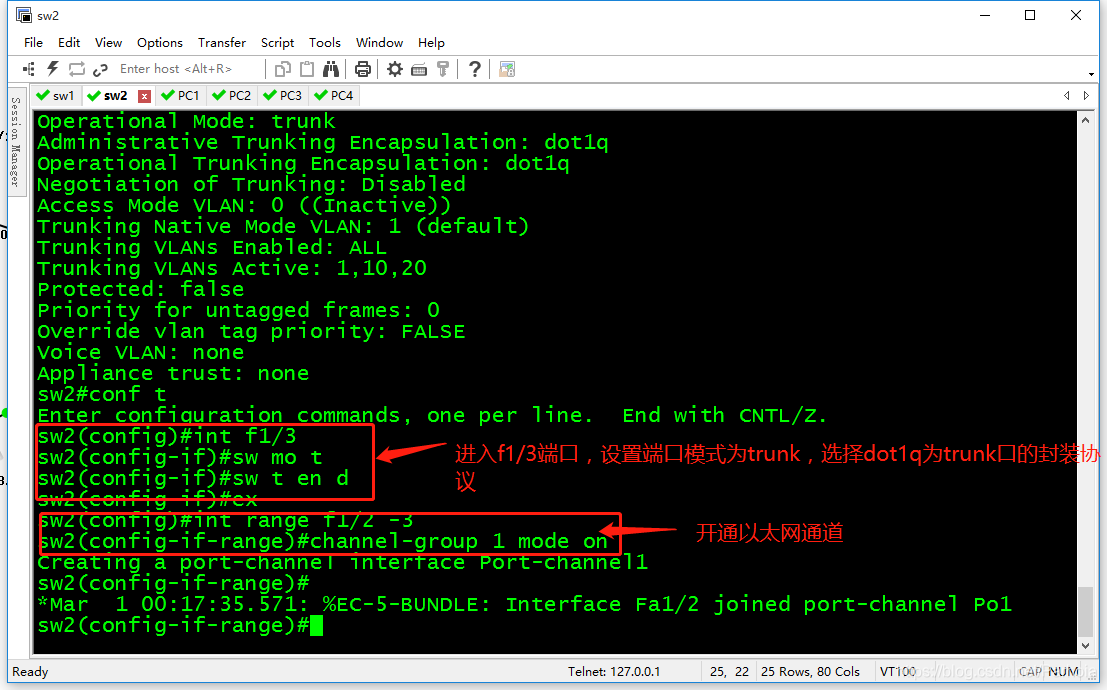Maximize the sw2 window
This screenshot has width=1107, height=690.
point(1030,16)
